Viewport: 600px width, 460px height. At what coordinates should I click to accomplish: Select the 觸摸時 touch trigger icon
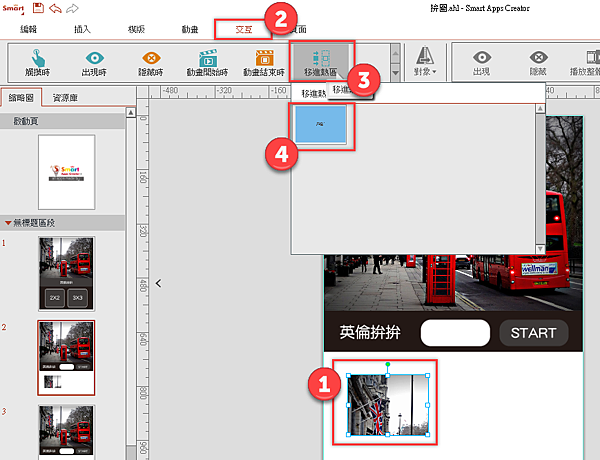(x=38, y=62)
